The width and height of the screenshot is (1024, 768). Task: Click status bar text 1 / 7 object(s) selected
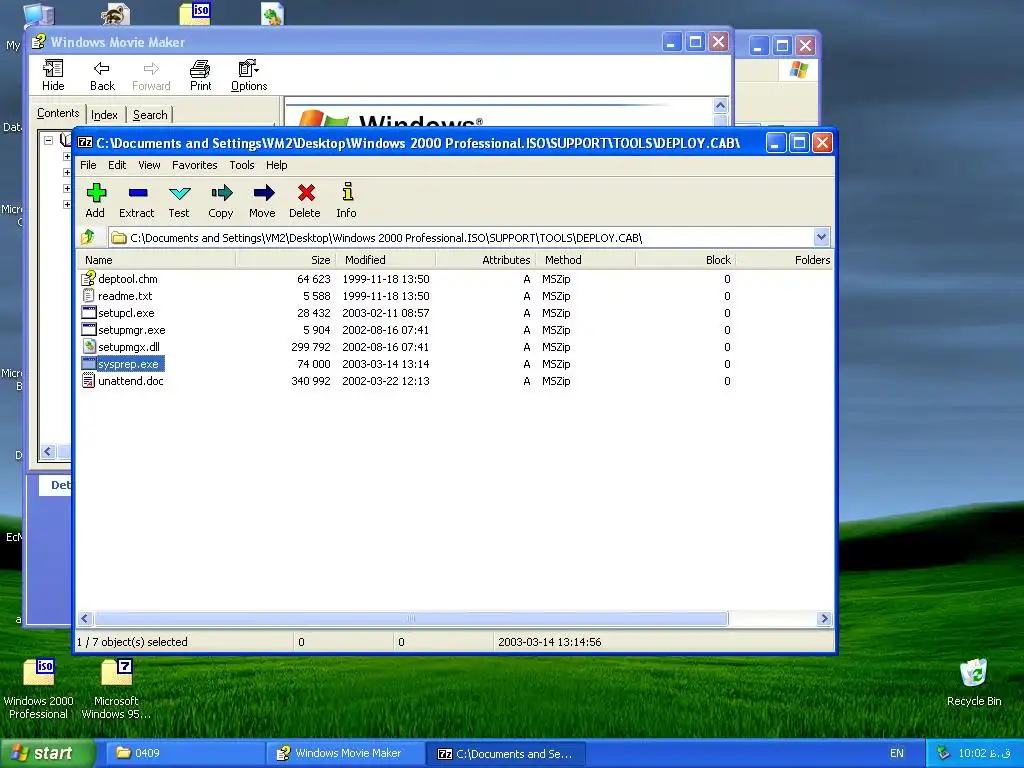coord(132,642)
